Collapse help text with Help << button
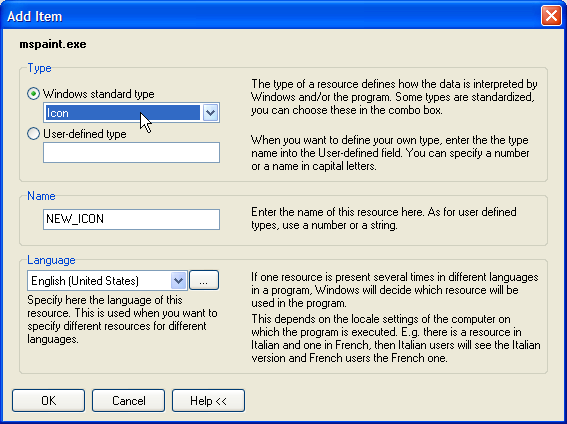Viewport: 567px width, 424px height. pyautogui.click(x=208, y=401)
